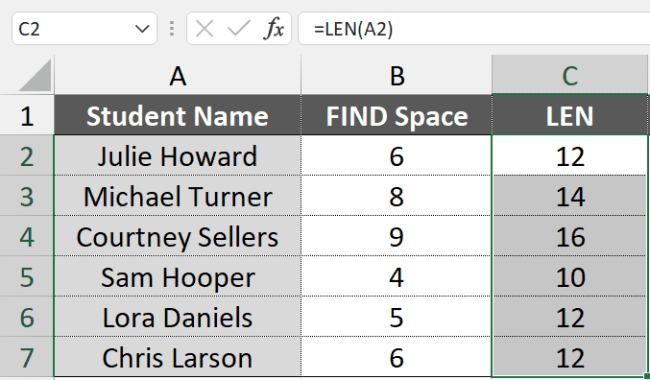Click the Insert Function fx icon
This screenshot has width=650, height=380.
coord(274,29)
